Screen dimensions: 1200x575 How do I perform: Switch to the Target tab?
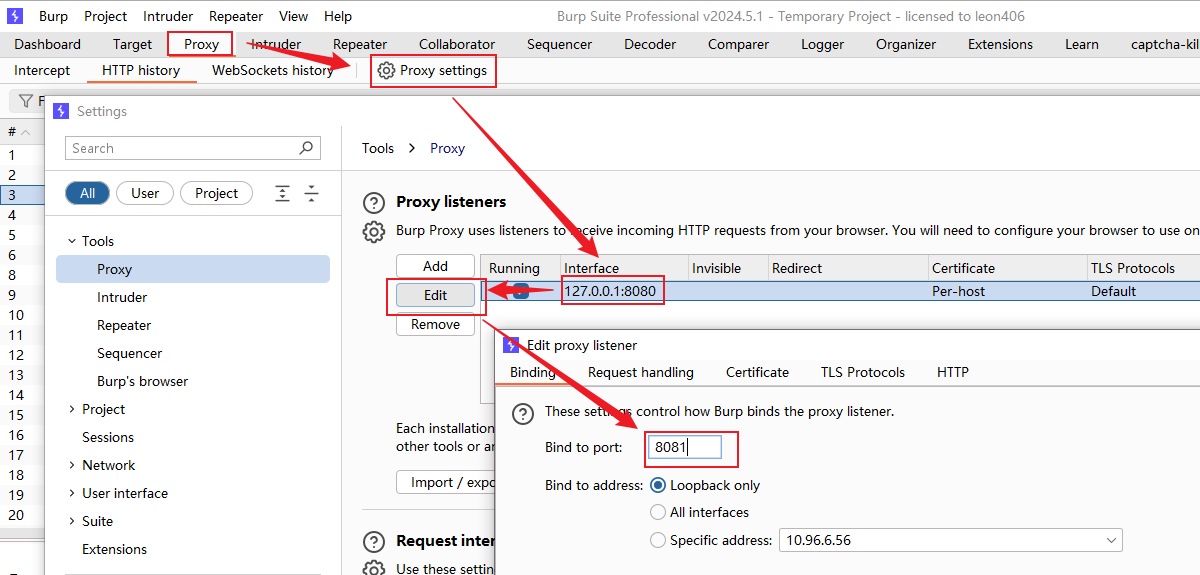(132, 44)
